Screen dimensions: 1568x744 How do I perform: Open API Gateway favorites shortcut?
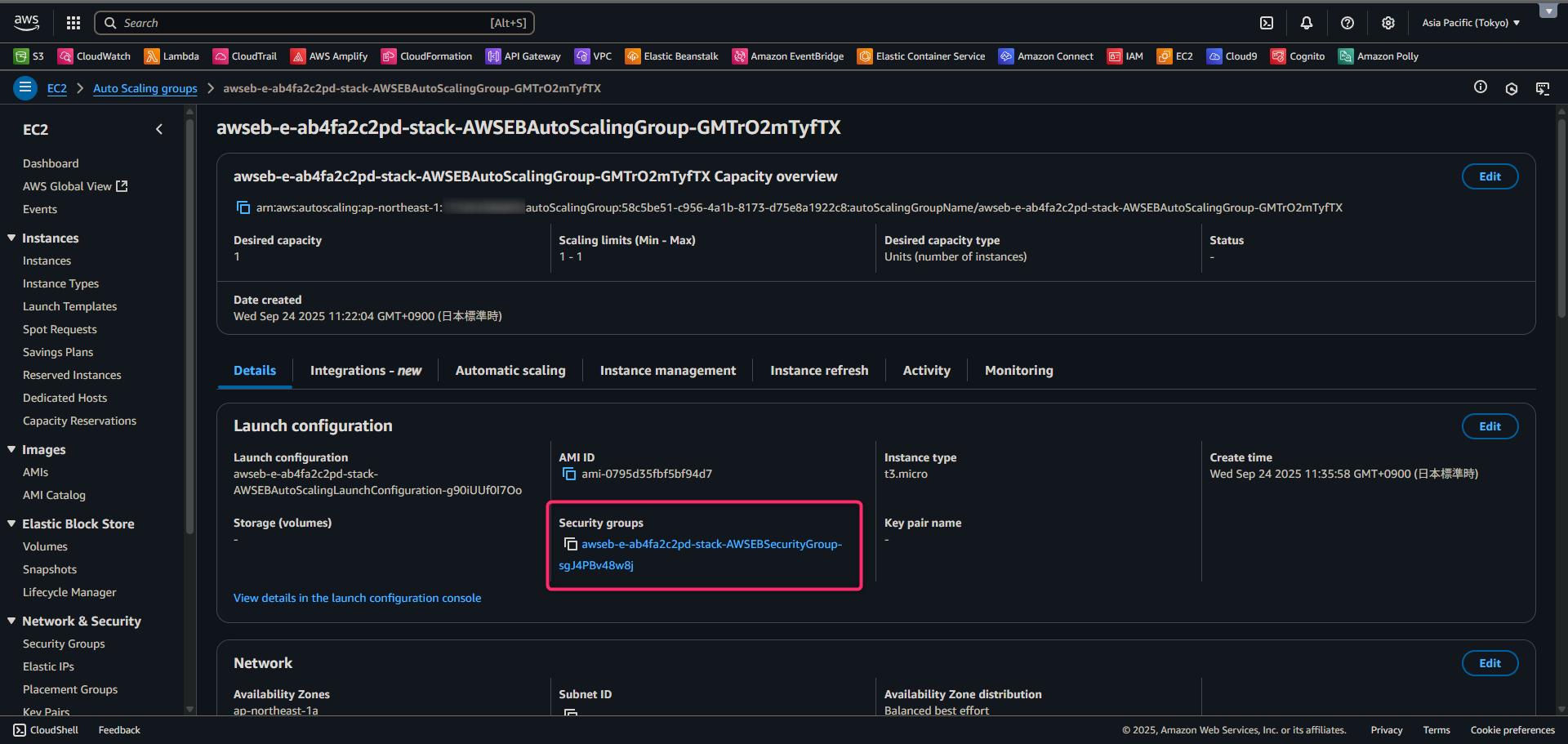coord(523,56)
